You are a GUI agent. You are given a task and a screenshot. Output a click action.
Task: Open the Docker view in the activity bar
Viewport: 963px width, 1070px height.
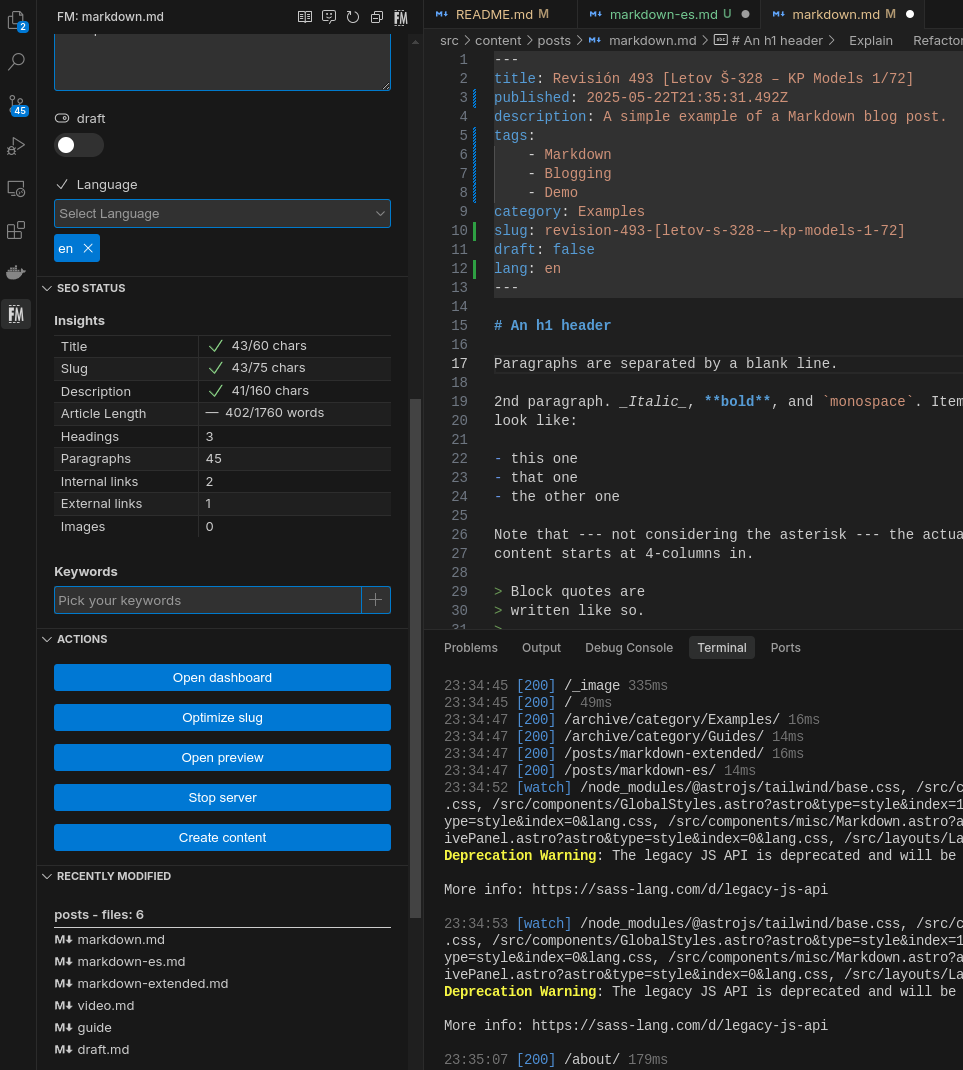coord(16,272)
